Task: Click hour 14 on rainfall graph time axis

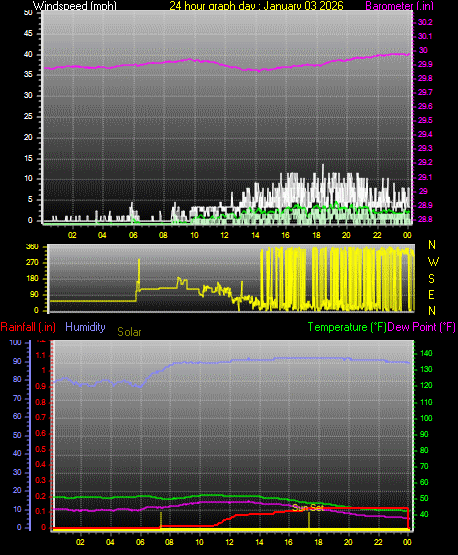Action: click(x=259, y=542)
